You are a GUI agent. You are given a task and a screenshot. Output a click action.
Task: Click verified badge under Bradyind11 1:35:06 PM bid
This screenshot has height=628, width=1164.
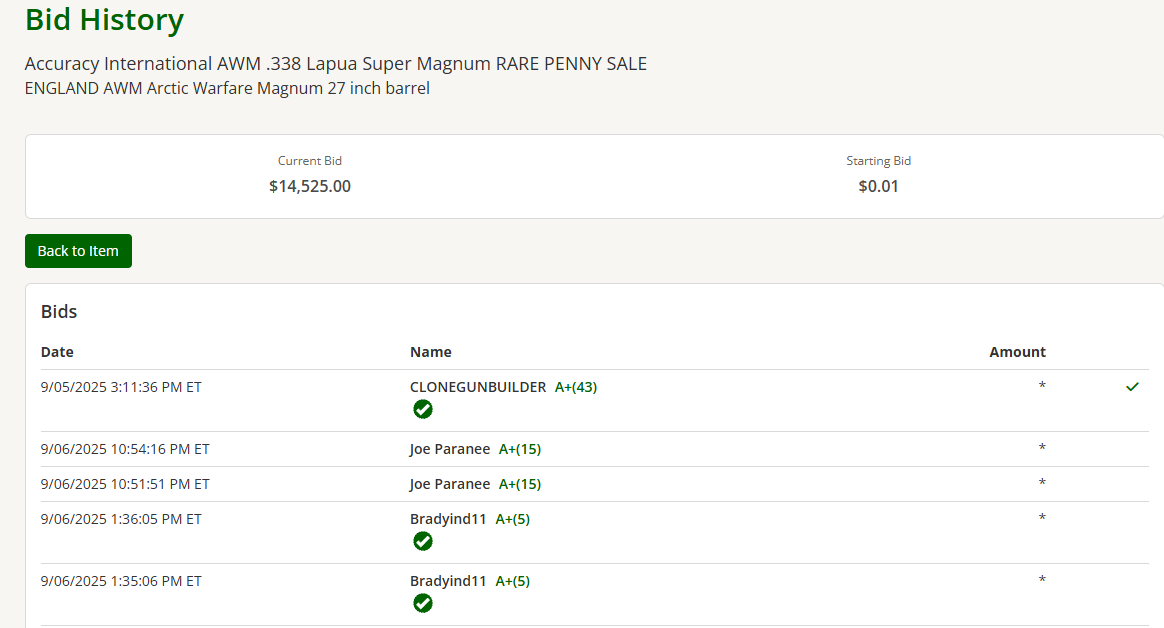[423, 603]
